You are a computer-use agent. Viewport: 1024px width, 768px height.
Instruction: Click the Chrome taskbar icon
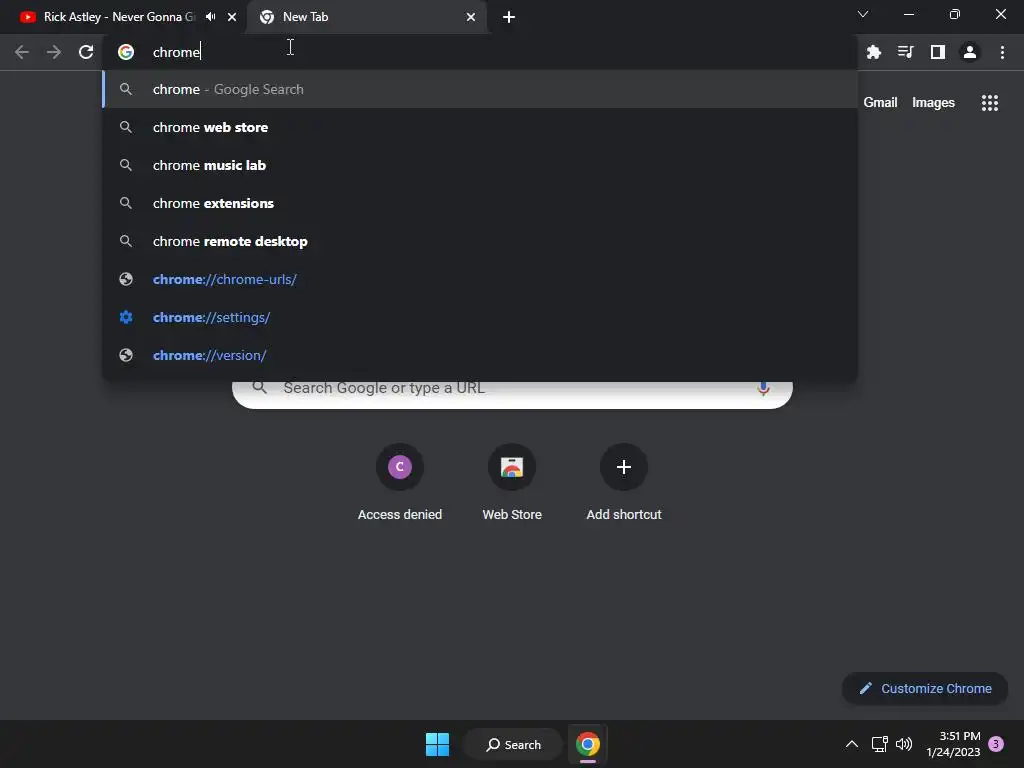coord(588,744)
